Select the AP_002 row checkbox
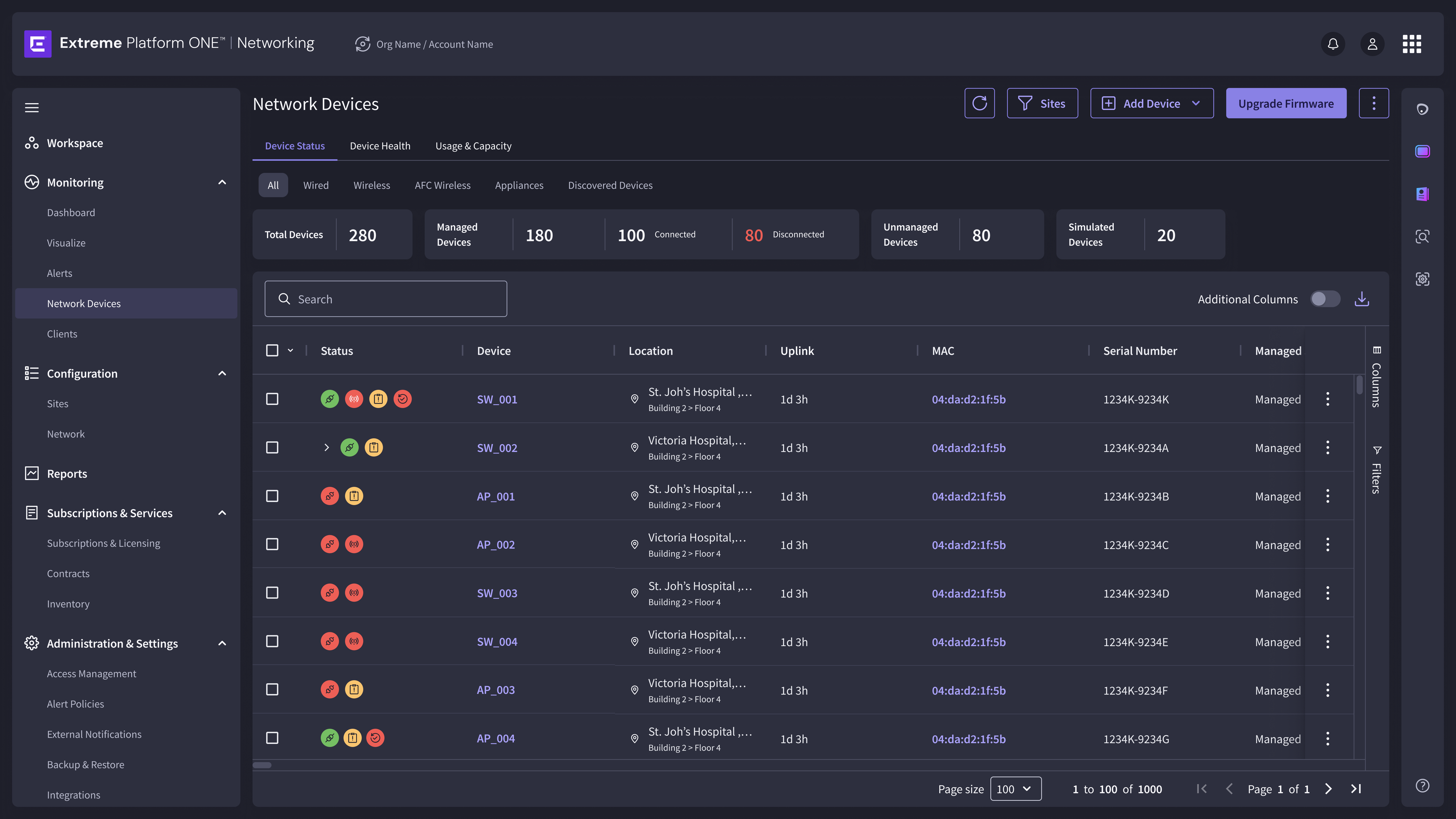 click(272, 544)
